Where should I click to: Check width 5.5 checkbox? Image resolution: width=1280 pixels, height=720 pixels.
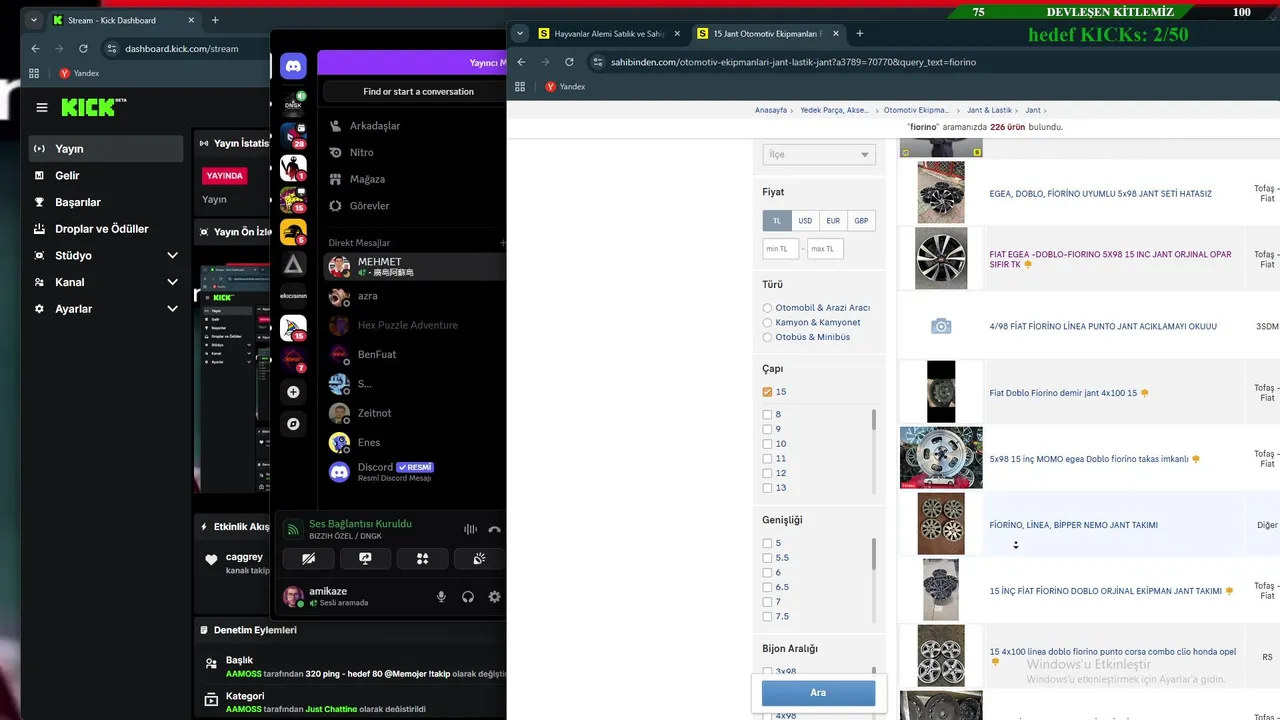[x=767, y=558]
